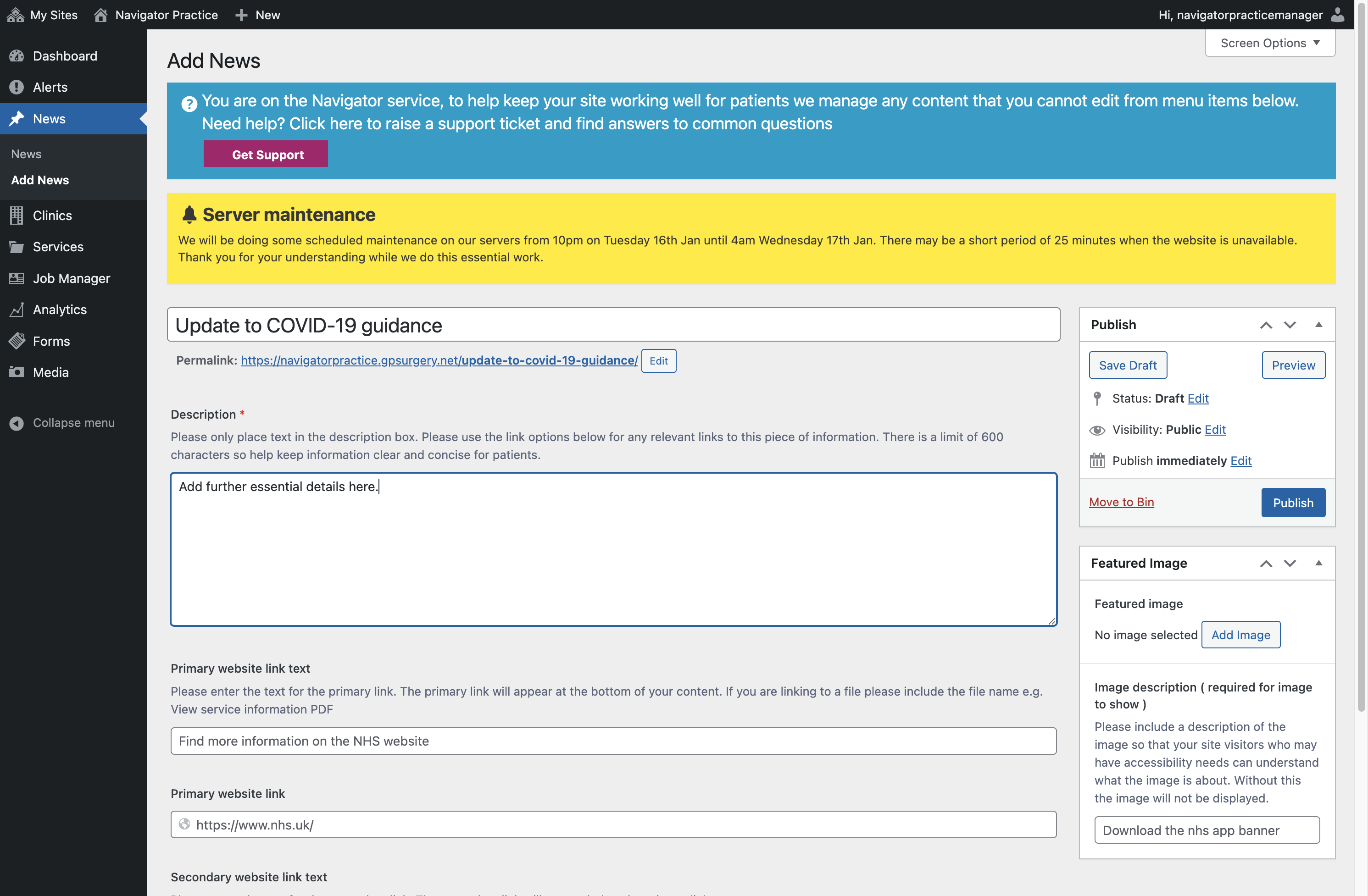Move Featured Image panel down
Screen dimensions: 1368x896
(x=1290, y=564)
